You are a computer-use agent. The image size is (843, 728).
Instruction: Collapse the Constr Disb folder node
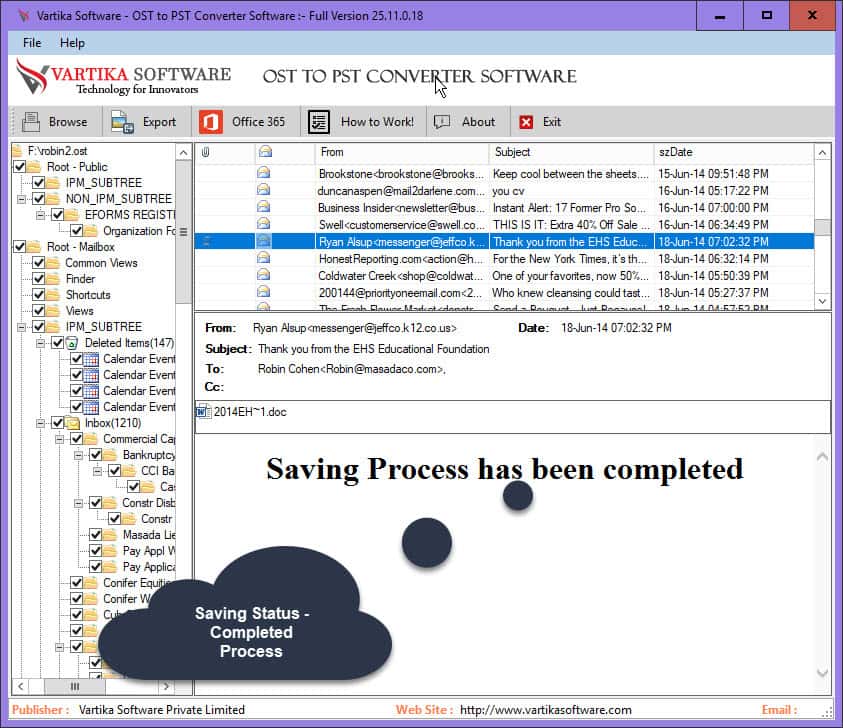click(x=78, y=503)
